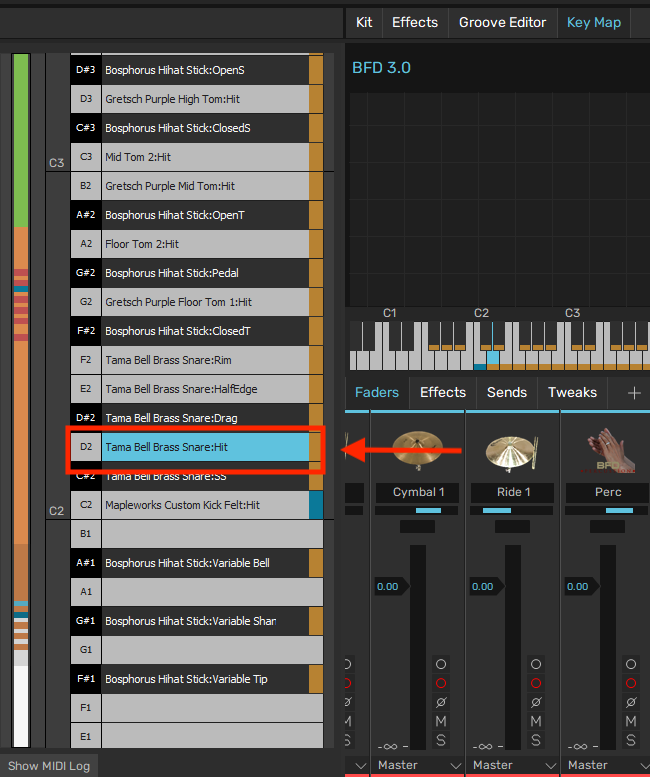Solo the Ride 1 channel
Screen dimensions: 650x777
(536, 740)
